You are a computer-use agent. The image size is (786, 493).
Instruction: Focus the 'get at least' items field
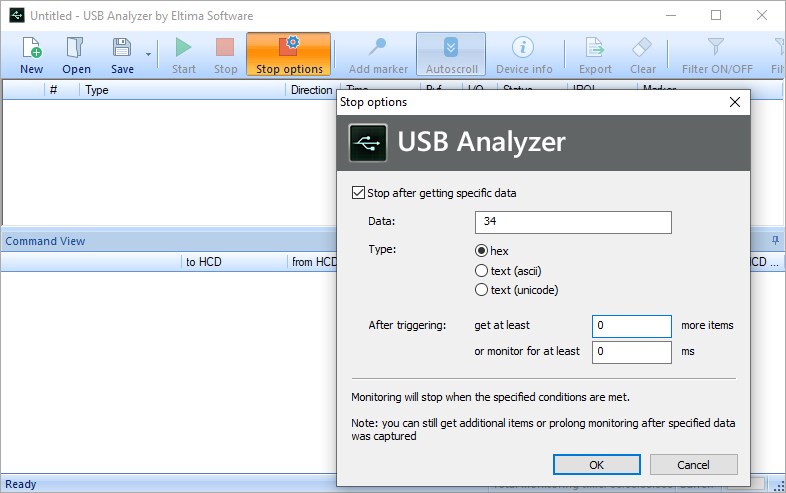632,326
